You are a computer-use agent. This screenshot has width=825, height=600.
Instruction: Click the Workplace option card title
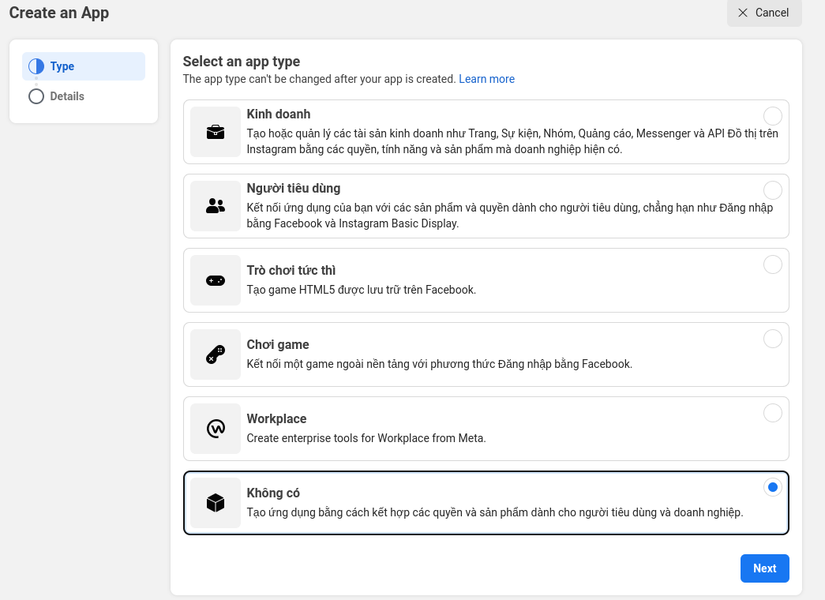pyautogui.click(x=276, y=419)
